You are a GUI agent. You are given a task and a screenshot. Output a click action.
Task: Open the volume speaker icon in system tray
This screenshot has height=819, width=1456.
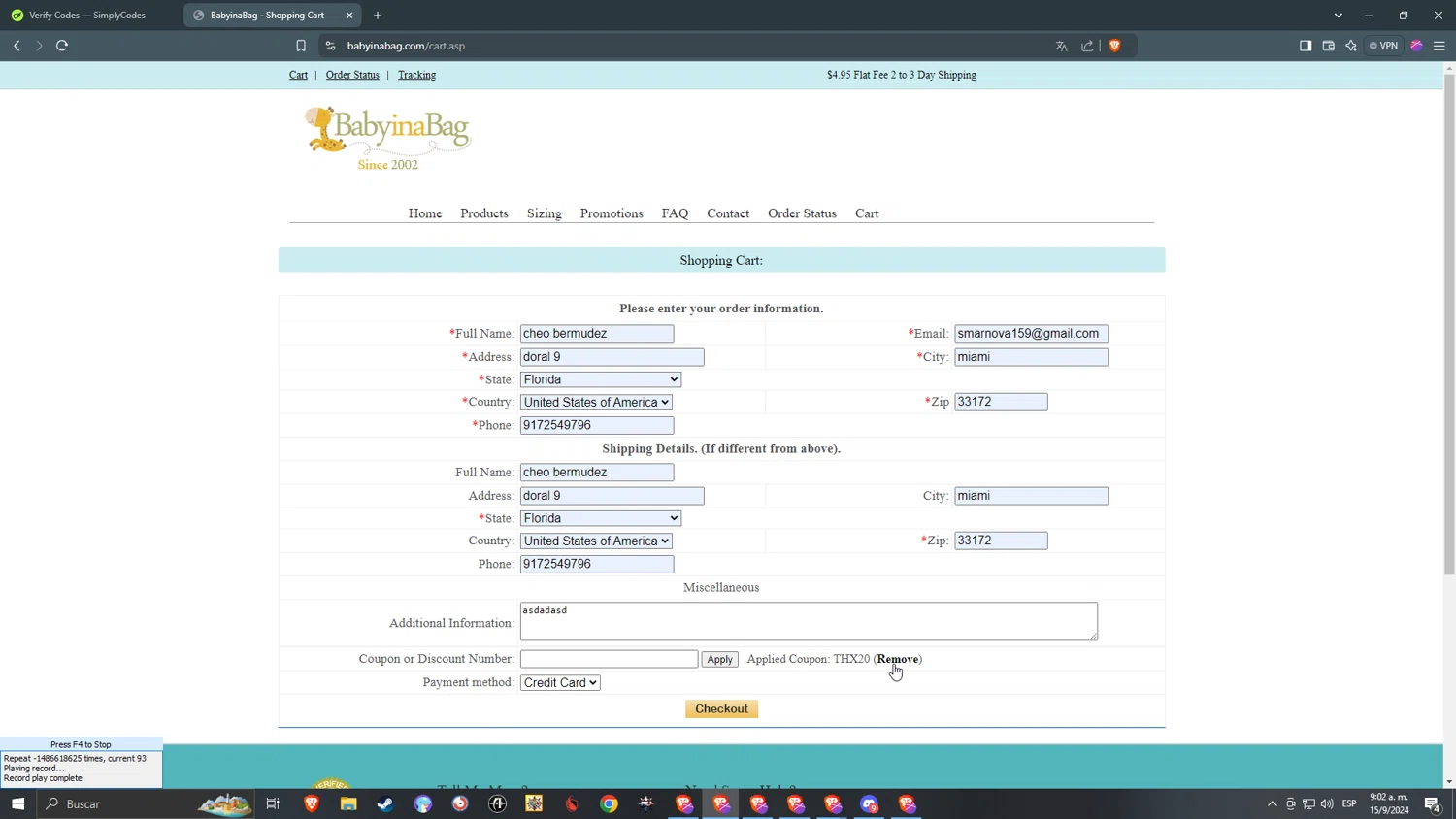1327,803
